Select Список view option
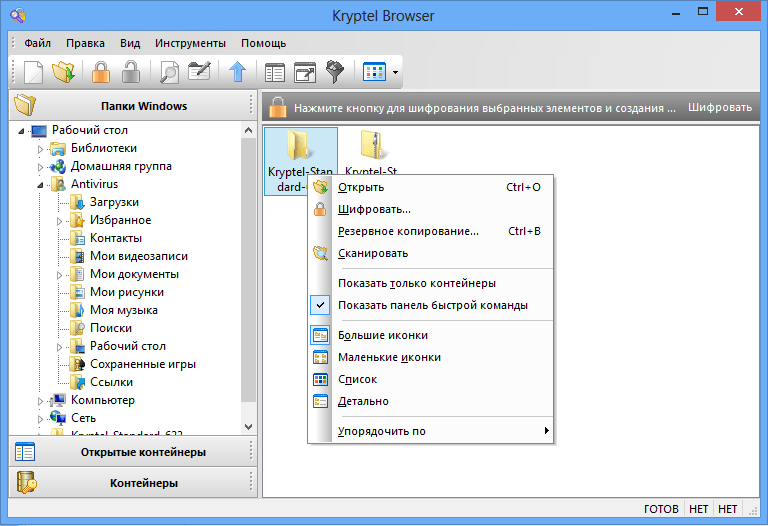768x526 pixels. (431, 379)
